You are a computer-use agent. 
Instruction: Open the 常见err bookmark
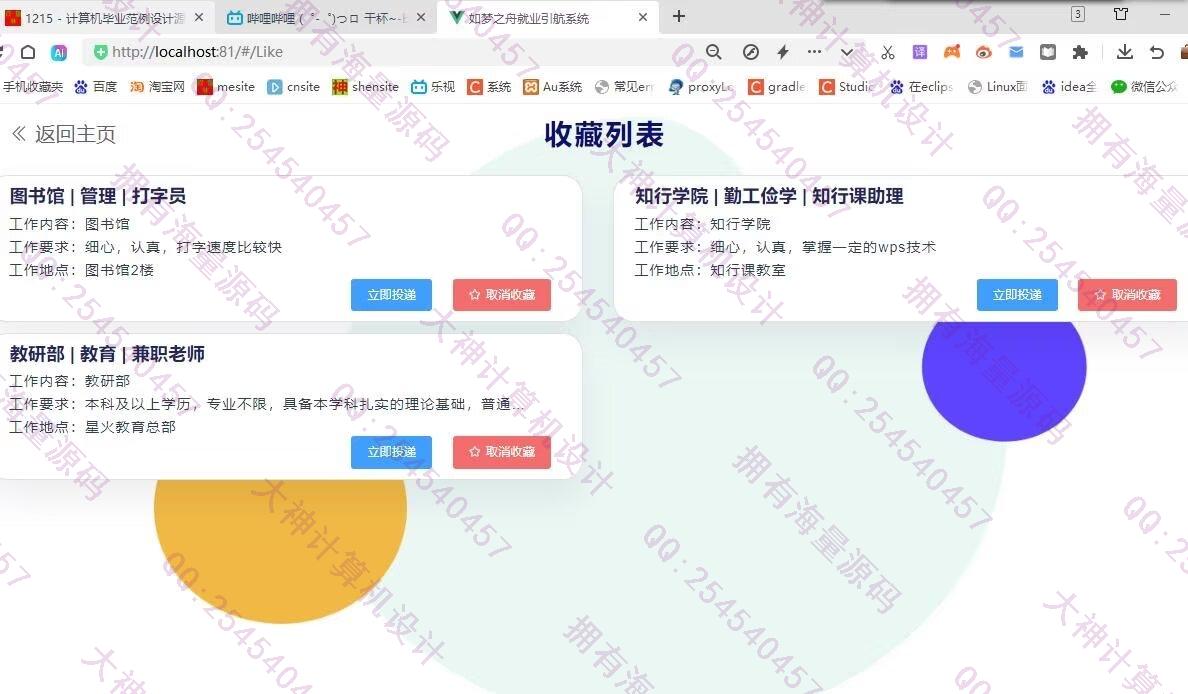click(x=623, y=87)
